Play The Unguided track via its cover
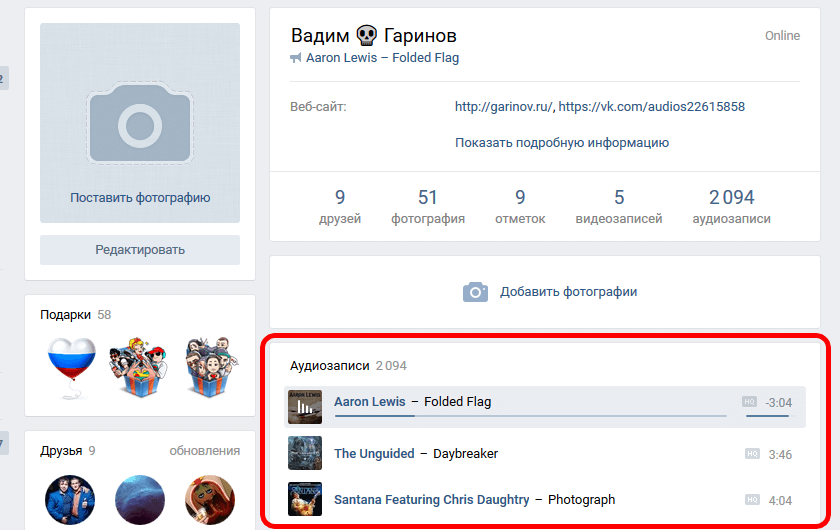The height and width of the screenshot is (530, 840). (x=305, y=453)
